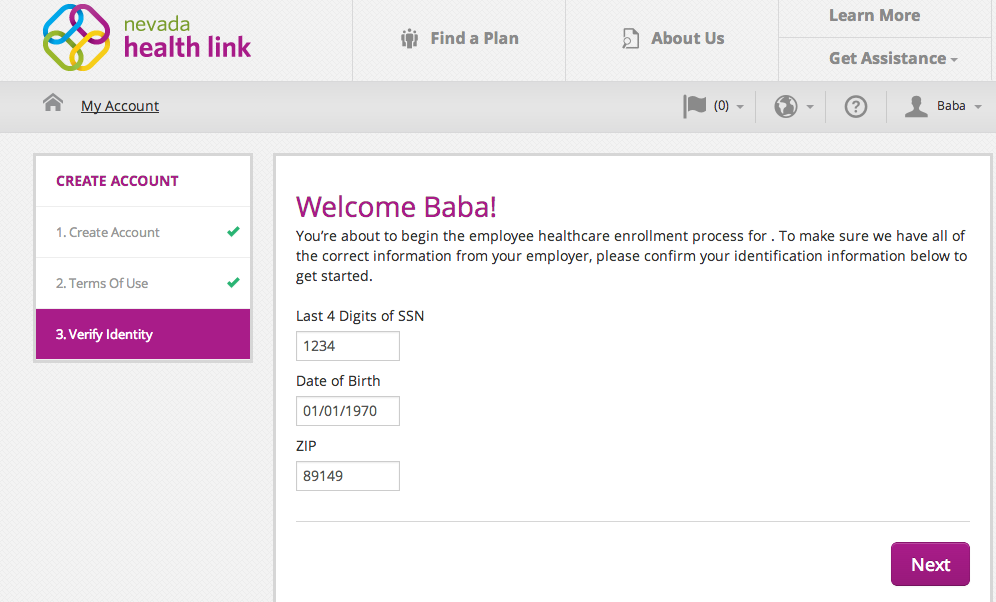The height and width of the screenshot is (602, 996).
Task: Expand the notifications (0) dropdown arrow
Action: click(740, 107)
